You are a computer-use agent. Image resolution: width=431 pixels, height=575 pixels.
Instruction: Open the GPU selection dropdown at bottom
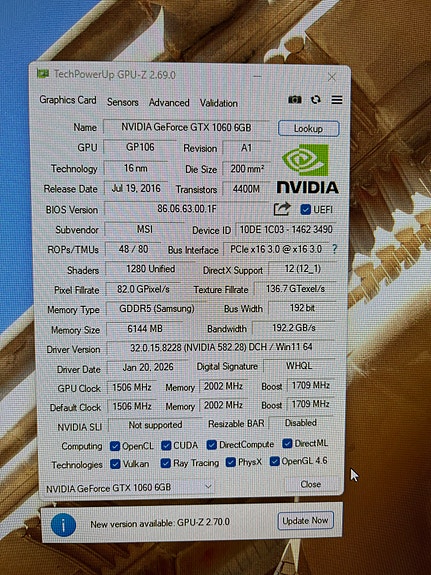[x=129, y=487]
